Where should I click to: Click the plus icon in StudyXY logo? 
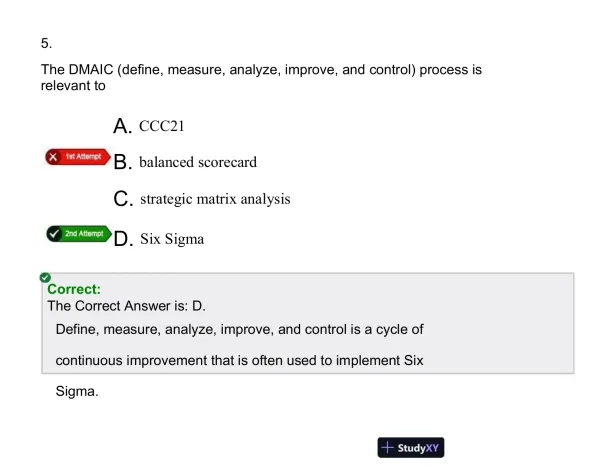pyautogui.click(x=388, y=447)
